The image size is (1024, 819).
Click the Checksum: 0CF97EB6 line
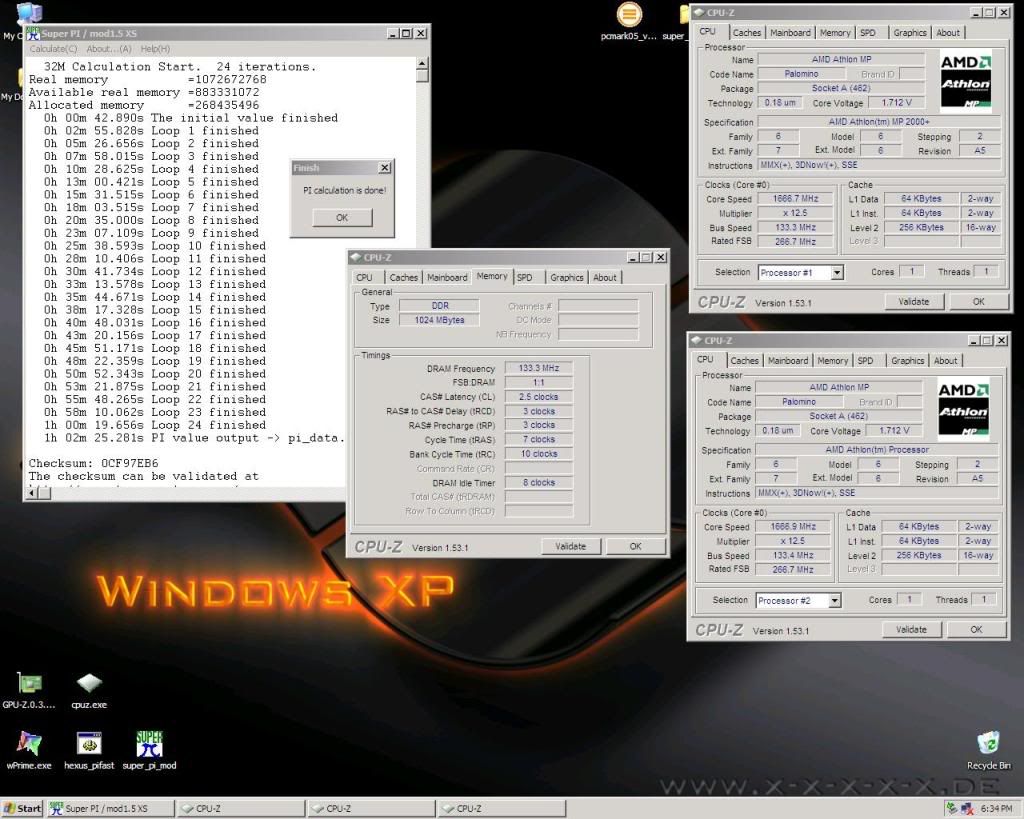click(93, 463)
